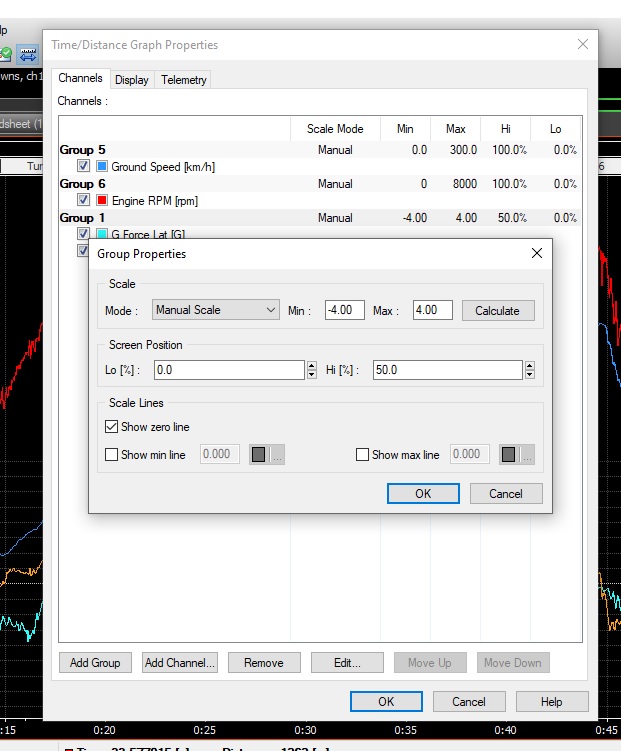Open Help for Graph Properties
Screen dimensions: 621x751
pos(552,702)
